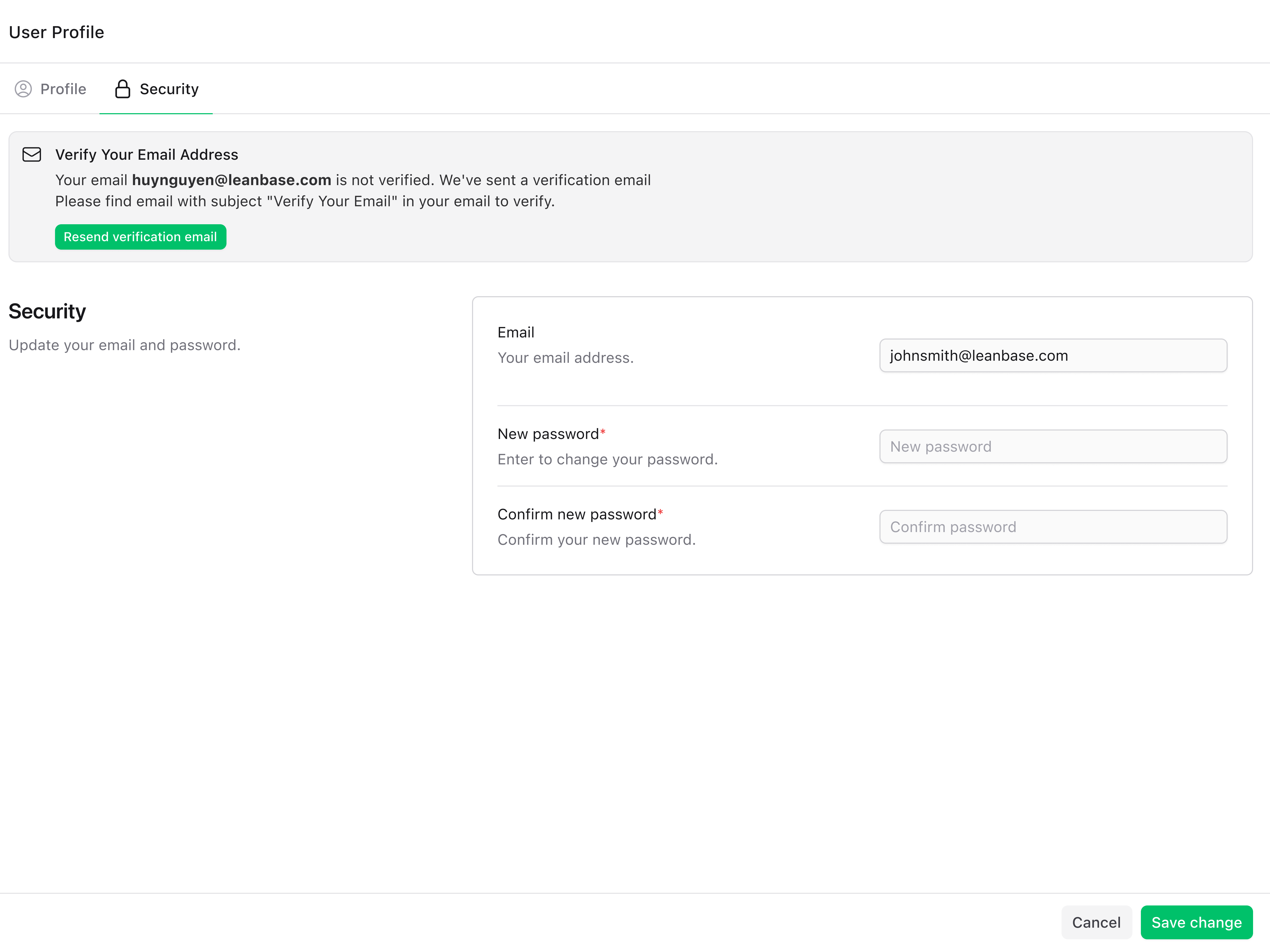Viewport: 1270px width, 952px height.
Task: Click the envelope icon in verification banner
Action: coord(31,154)
